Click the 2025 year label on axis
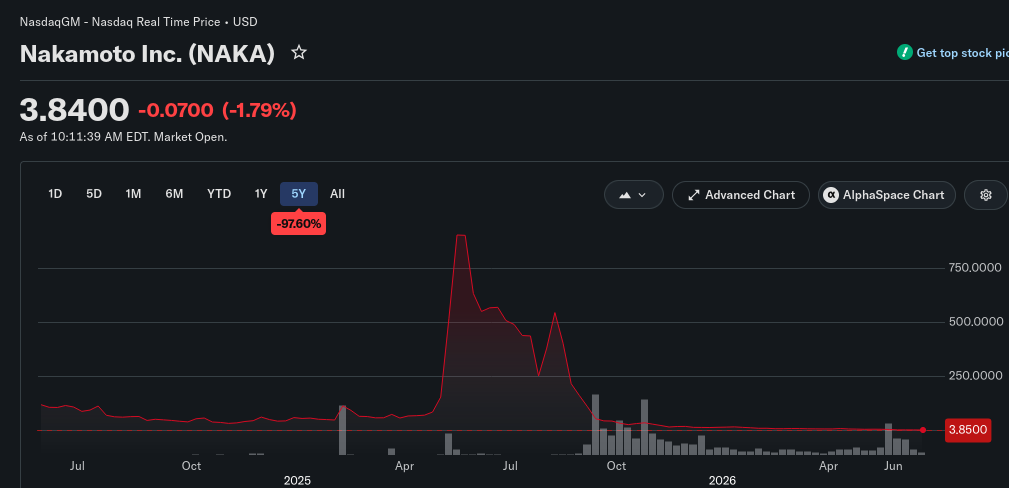The height and width of the screenshot is (488, 1009). [x=297, y=481]
